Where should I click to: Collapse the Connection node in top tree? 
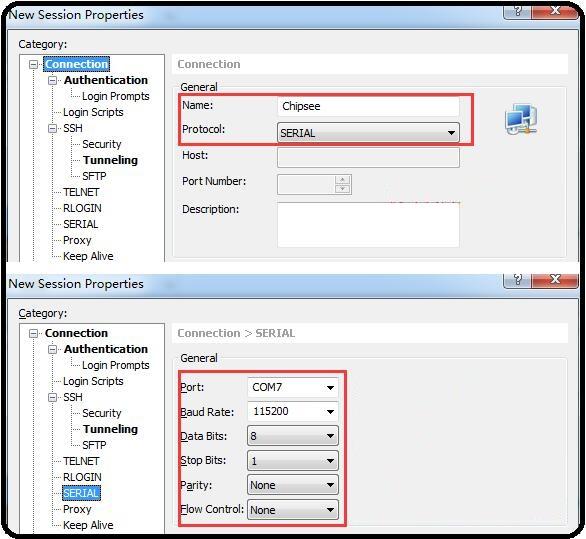(34, 64)
